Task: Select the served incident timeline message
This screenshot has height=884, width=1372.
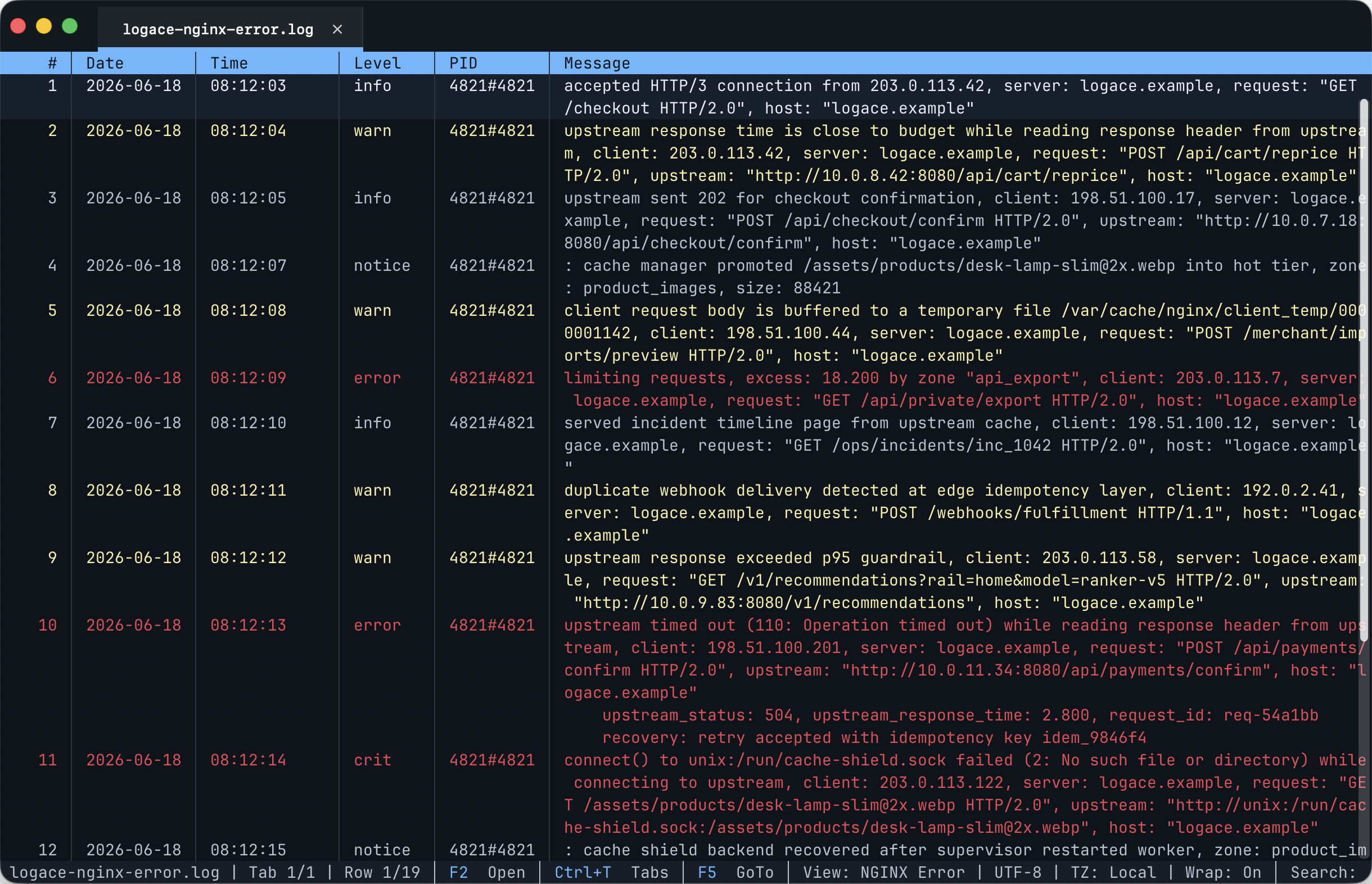Action: click(x=965, y=446)
